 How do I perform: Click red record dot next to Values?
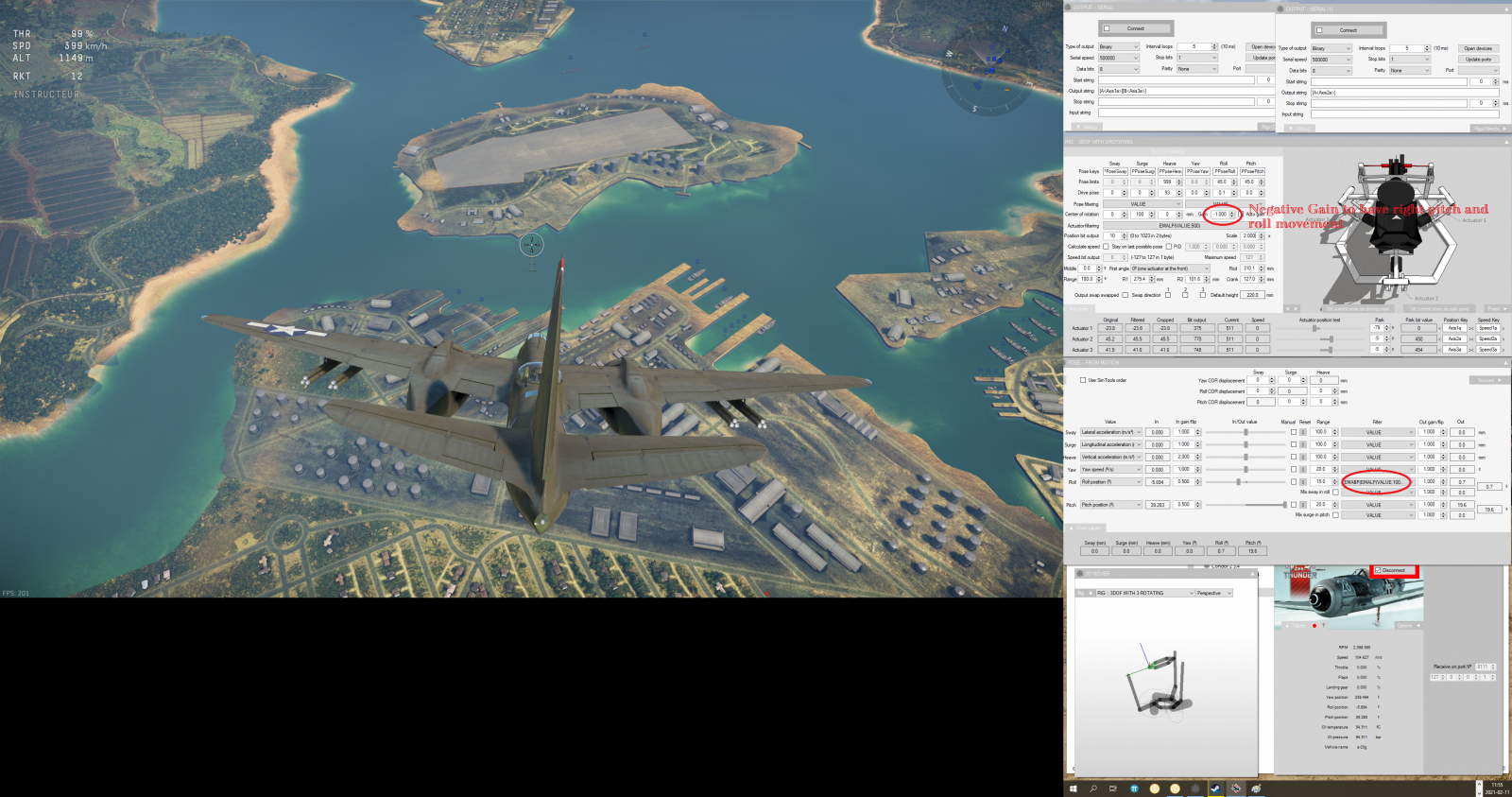[1314, 625]
